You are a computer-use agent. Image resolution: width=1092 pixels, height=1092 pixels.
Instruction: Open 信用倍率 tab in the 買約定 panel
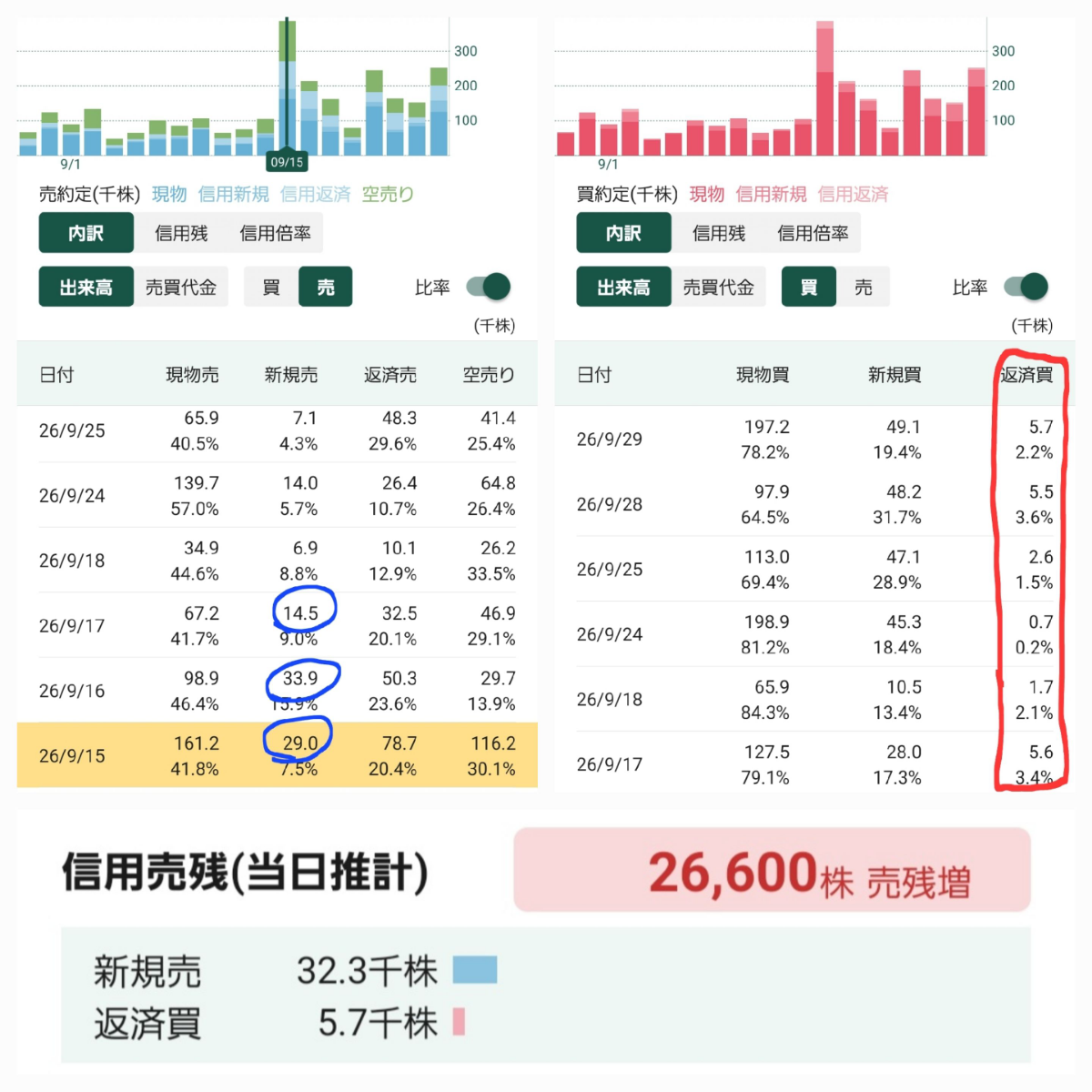pos(813,233)
